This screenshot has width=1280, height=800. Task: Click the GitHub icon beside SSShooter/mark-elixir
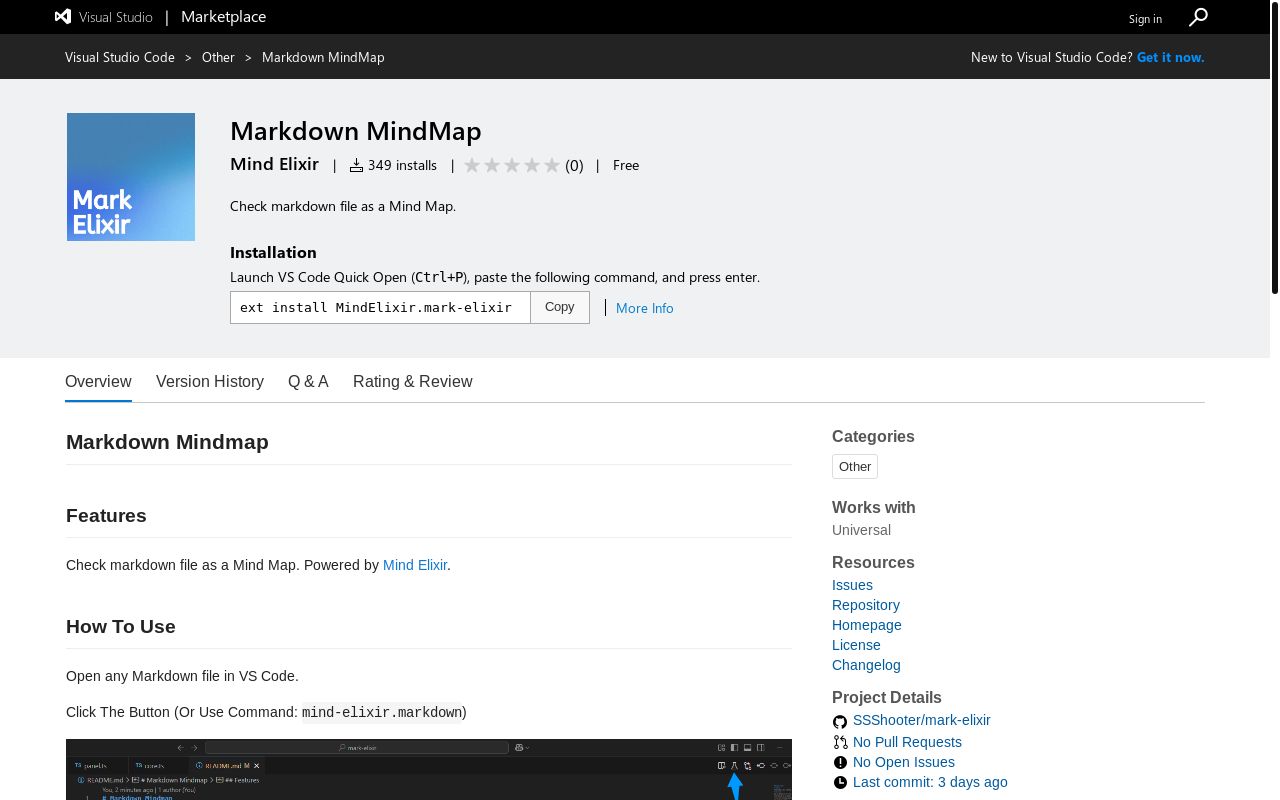(x=840, y=721)
